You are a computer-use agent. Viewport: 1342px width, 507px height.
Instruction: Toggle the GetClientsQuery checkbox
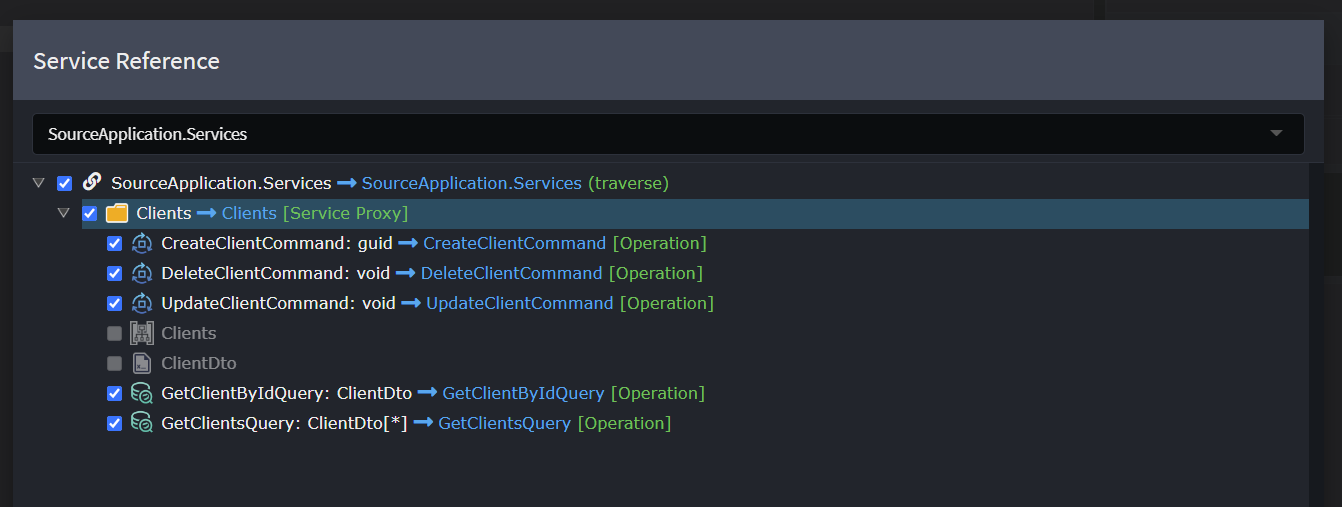pyautogui.click(x=114, y=423)
